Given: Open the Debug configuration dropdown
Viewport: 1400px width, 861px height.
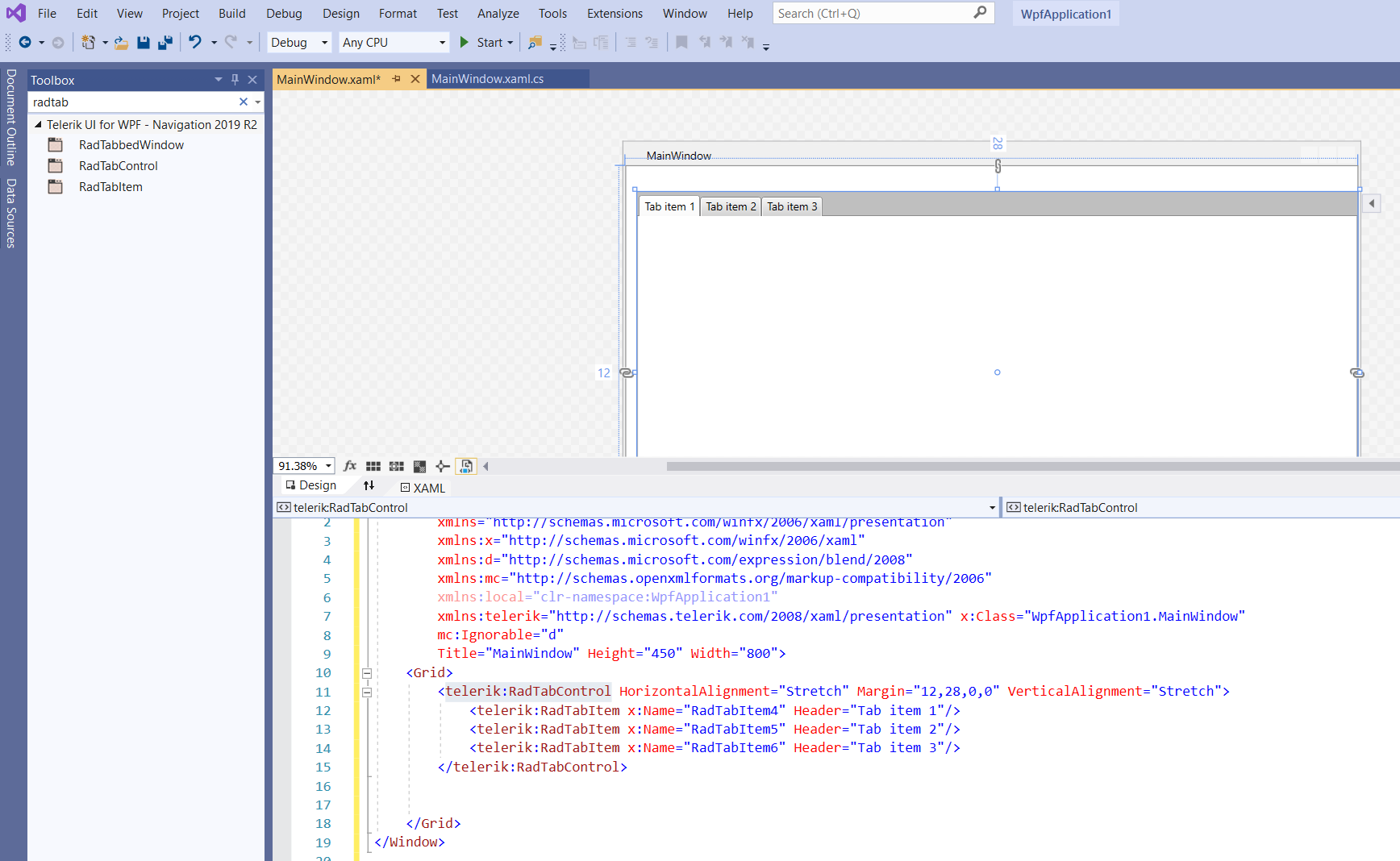Looking at the screenshot, I should click(299, 43).
